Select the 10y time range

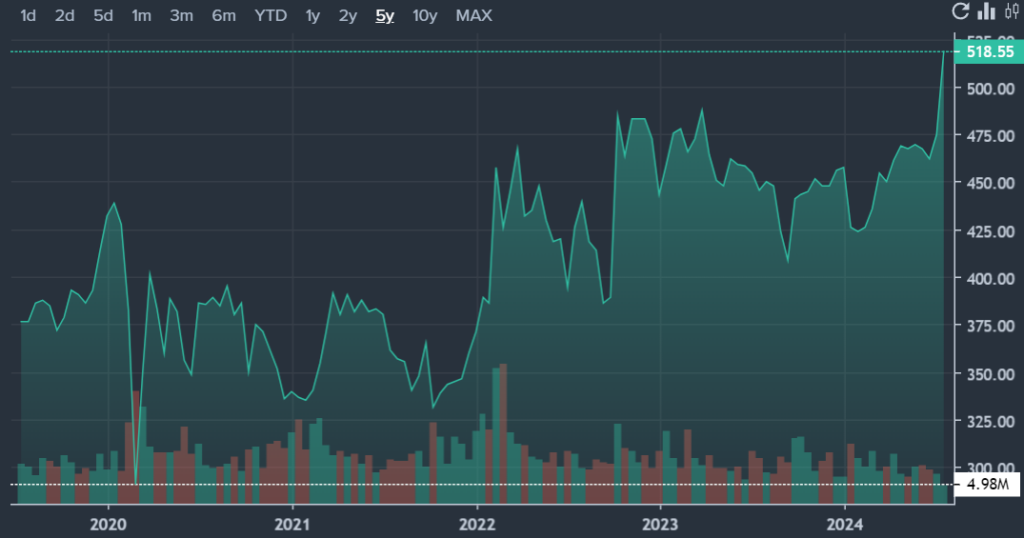pos(425,15)
